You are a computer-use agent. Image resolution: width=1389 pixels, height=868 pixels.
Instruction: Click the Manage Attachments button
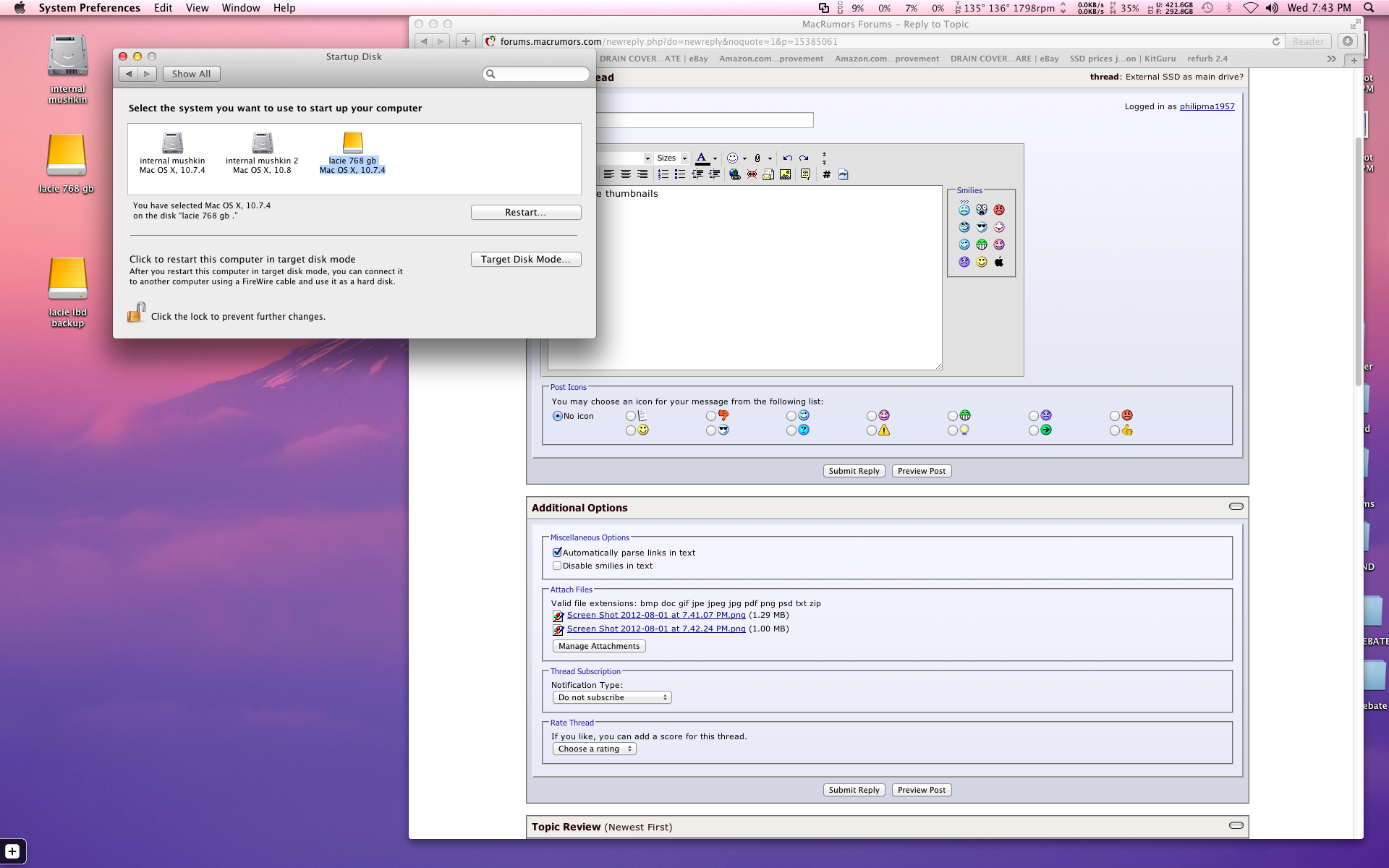598,646
